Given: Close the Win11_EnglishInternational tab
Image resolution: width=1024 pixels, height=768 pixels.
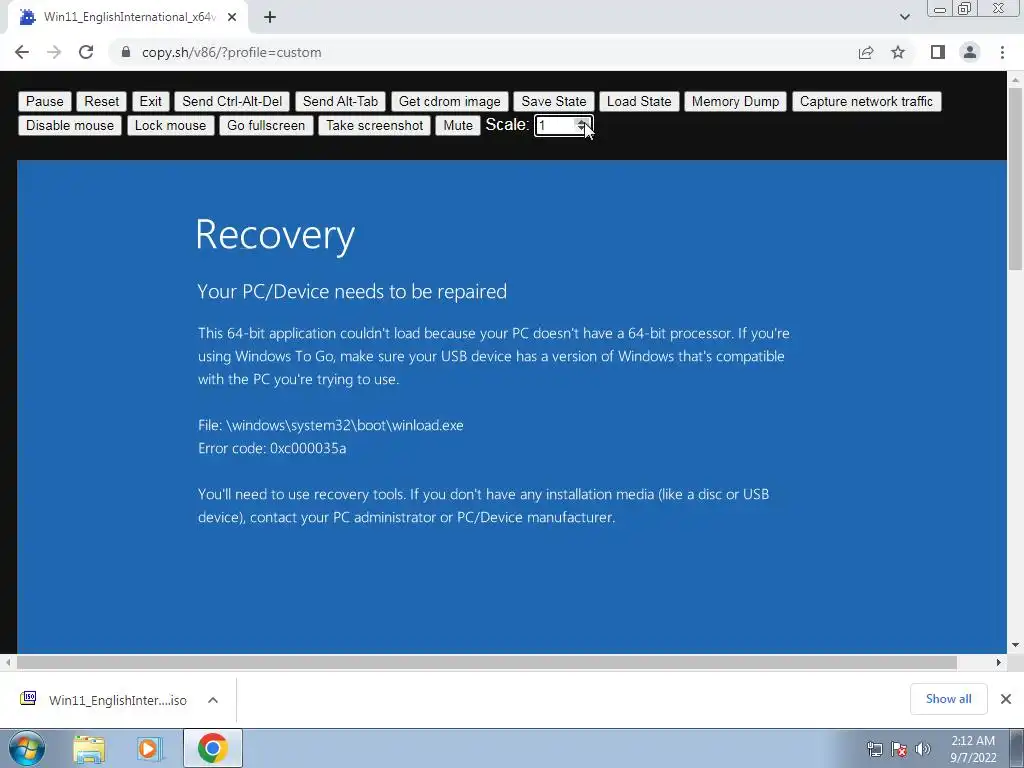Looking at the screenshot, I should pos(232,18).
